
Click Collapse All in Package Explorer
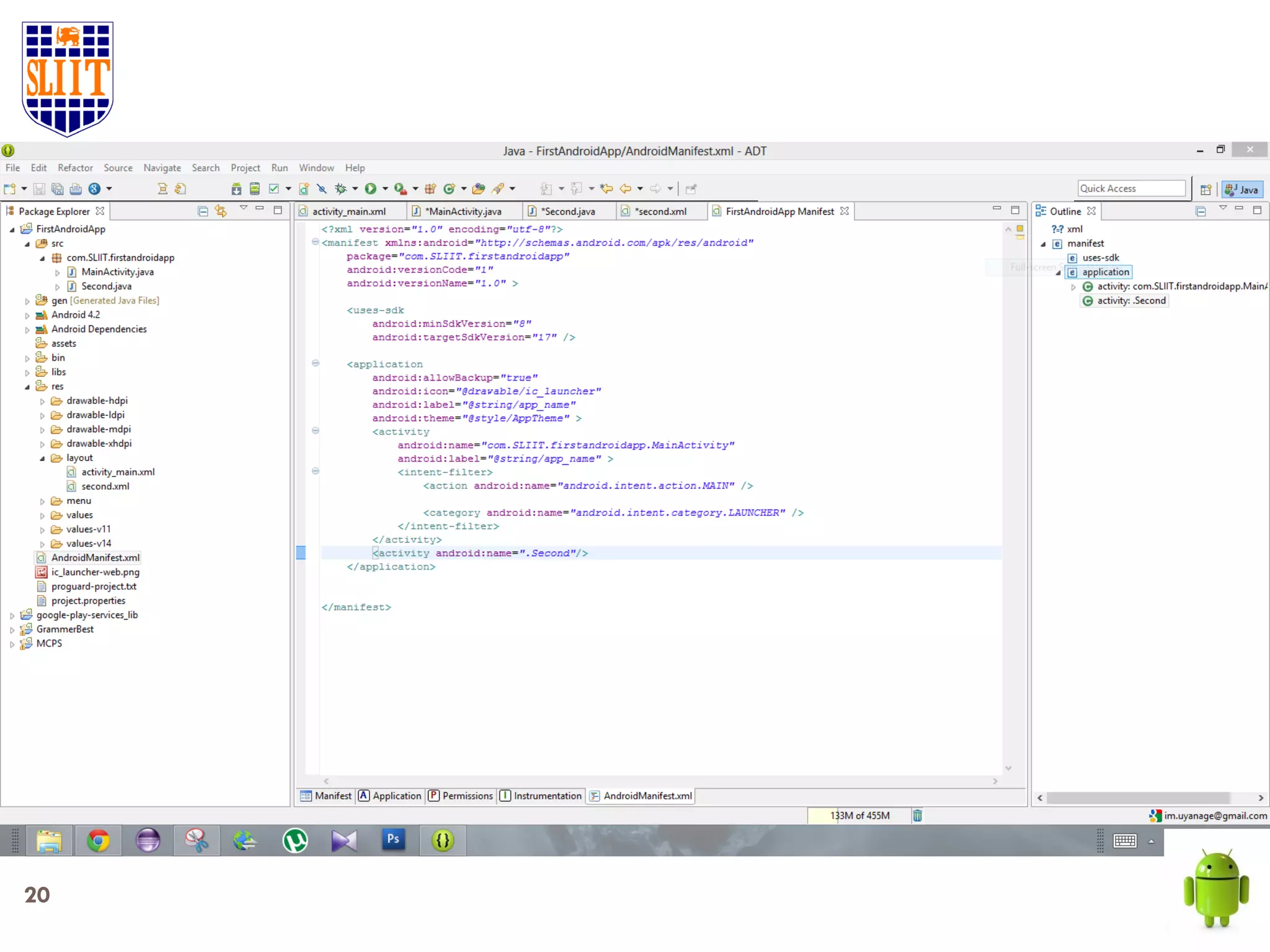tap(203, 211)
